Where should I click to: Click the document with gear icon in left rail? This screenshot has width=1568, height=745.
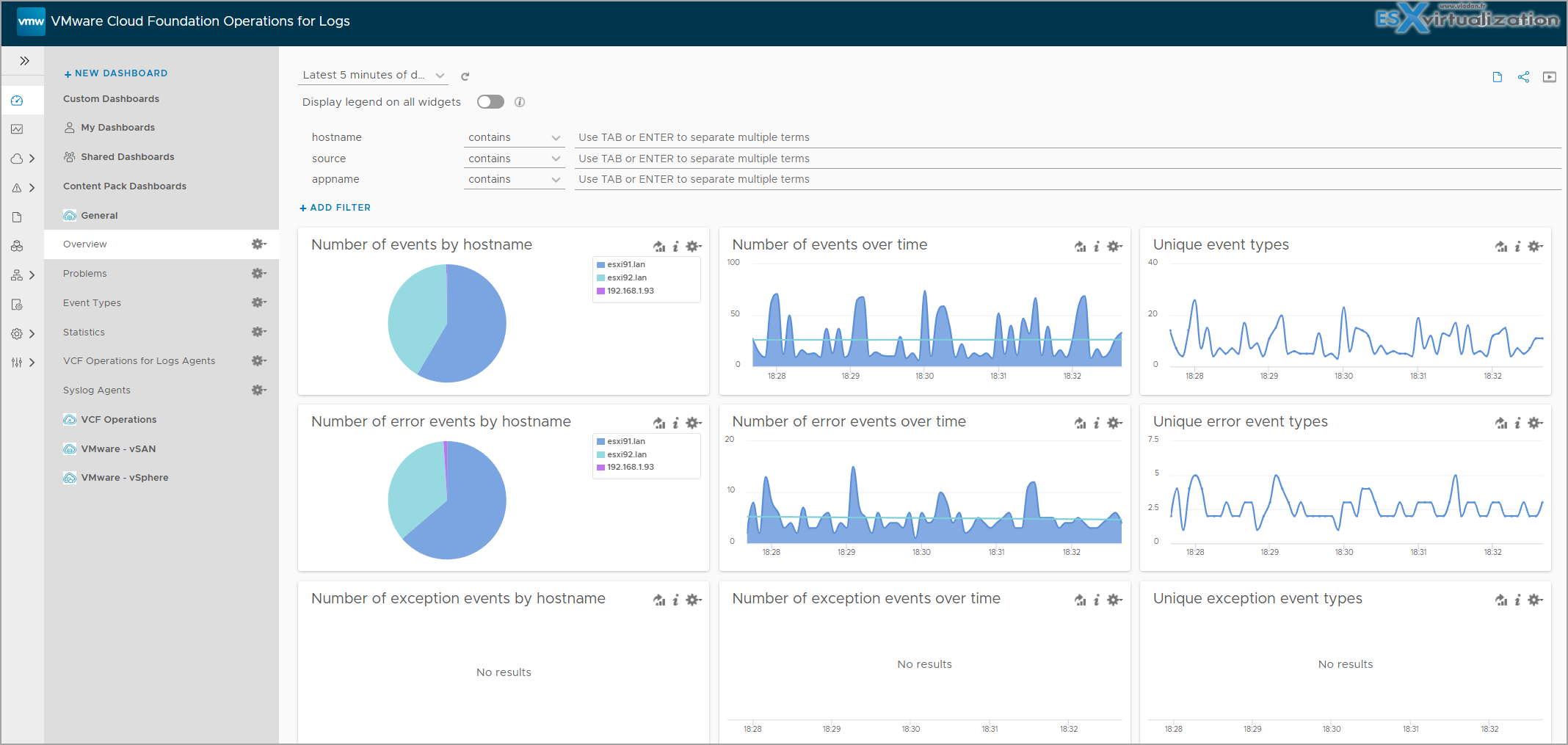[x=17, y=305]
